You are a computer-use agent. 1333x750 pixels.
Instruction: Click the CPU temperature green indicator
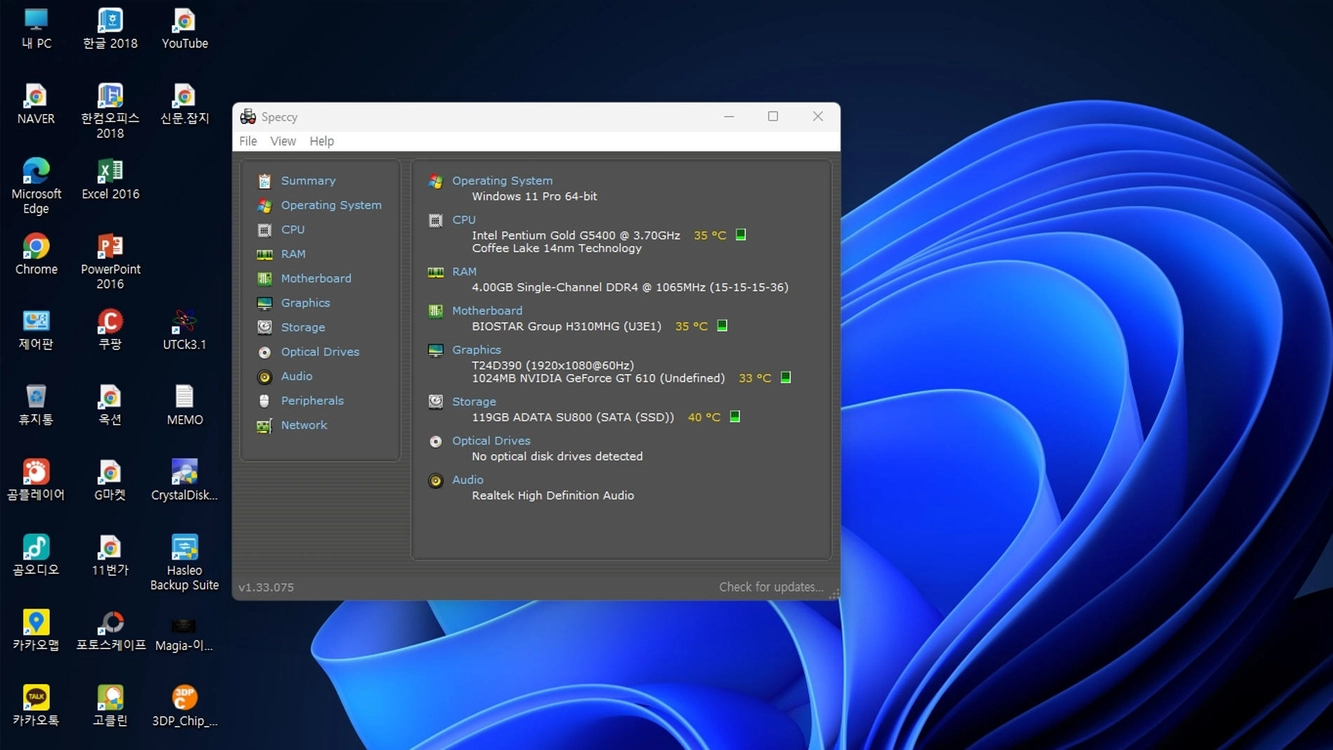click(x=741, y=235)
